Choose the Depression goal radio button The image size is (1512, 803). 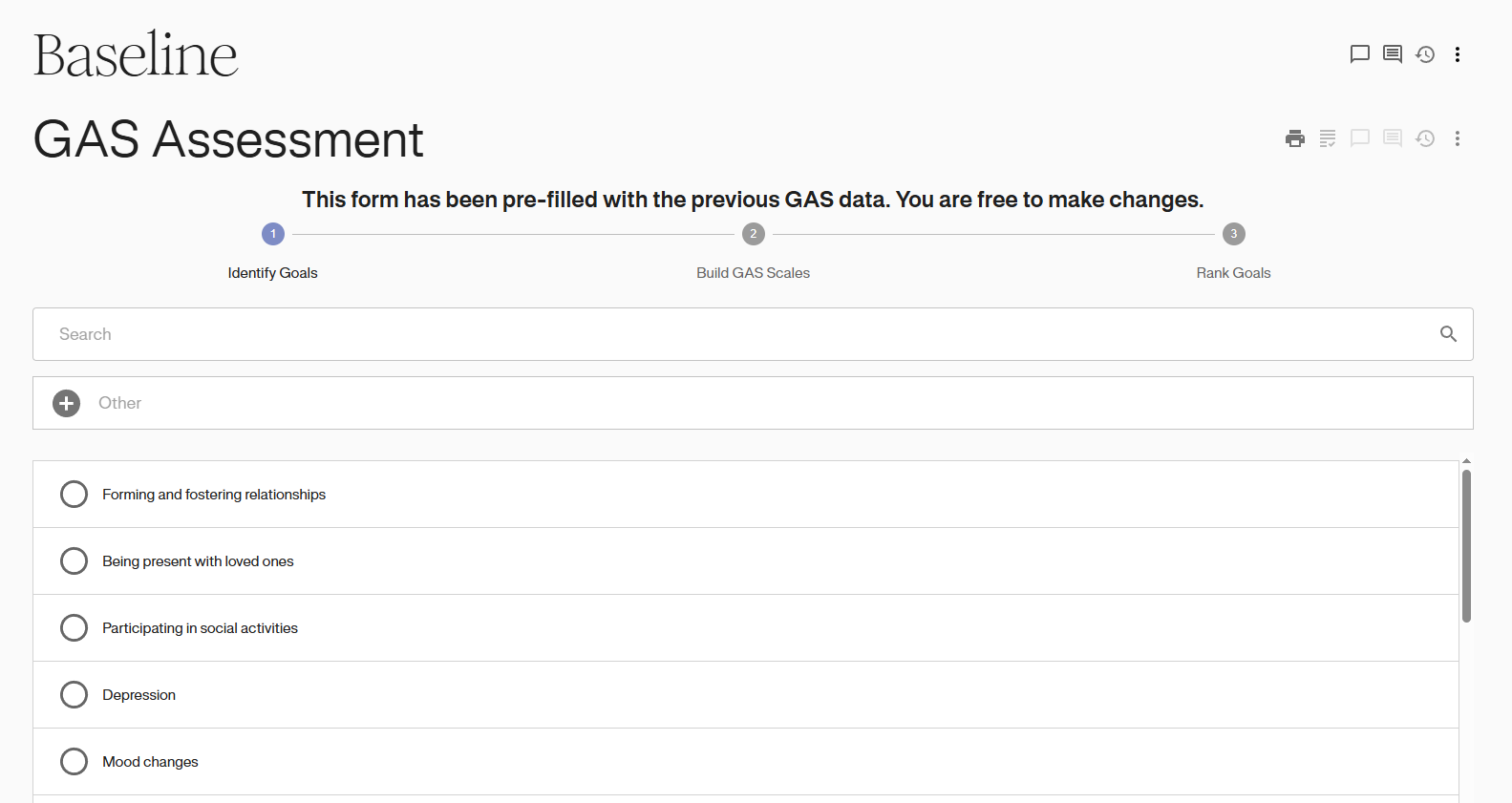(x=74, y=695)
